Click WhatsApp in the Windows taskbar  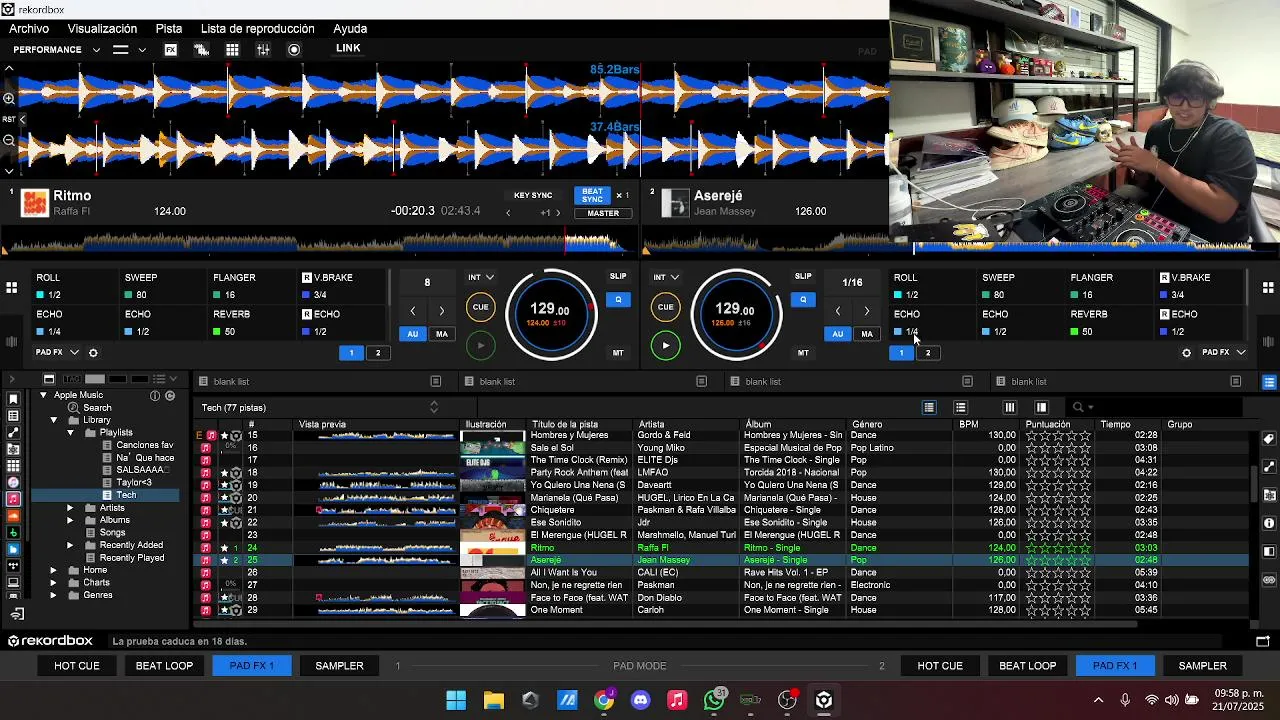coord(714,700)
